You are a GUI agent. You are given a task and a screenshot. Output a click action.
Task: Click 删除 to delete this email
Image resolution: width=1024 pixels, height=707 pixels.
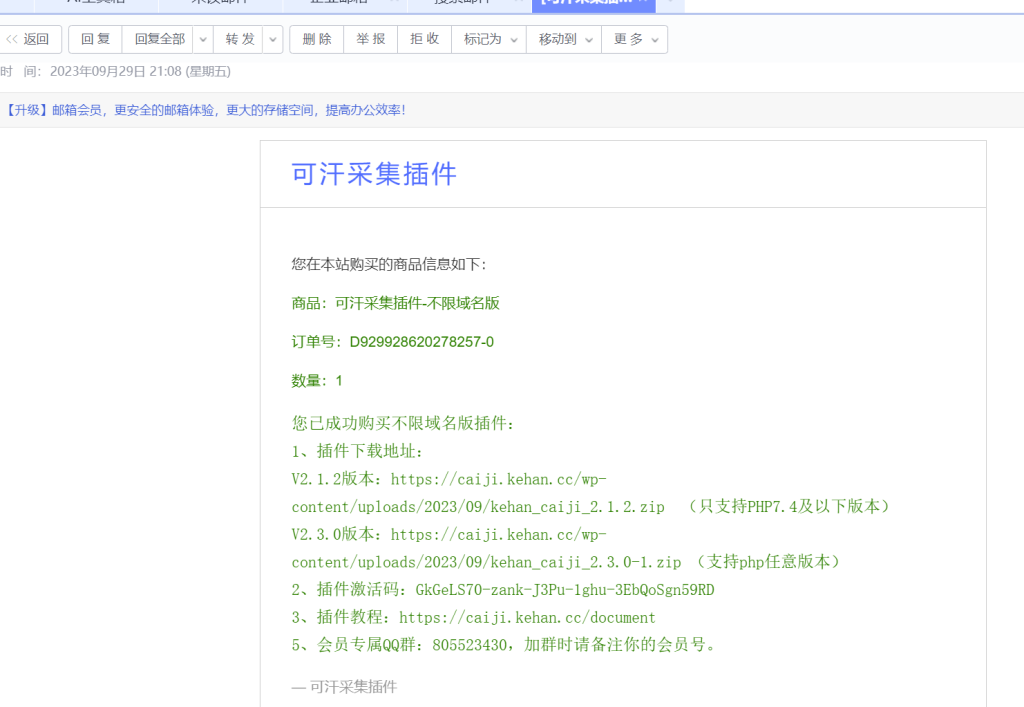point(315,39)
